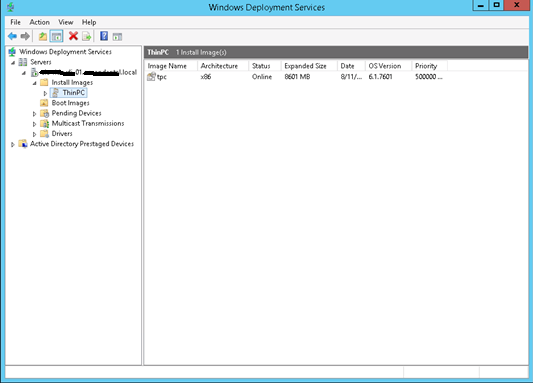The height and width of the screenshot is (383, 533).
Task: Open the blue Help question mark icon
Action: 104,36
